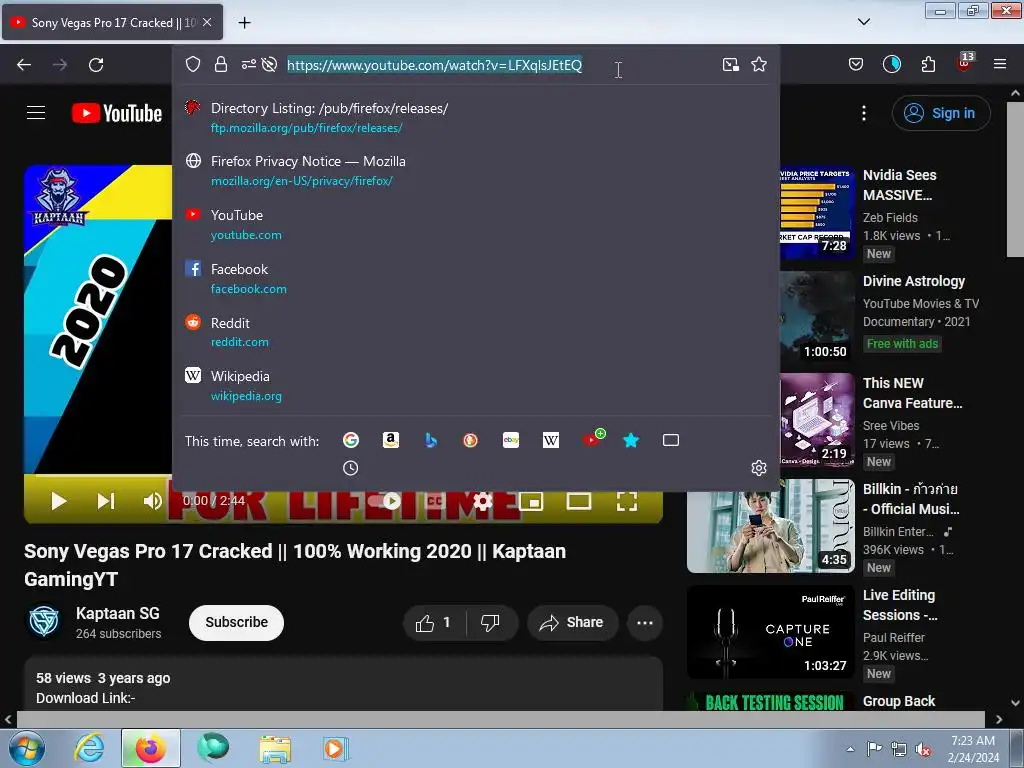Select the Firefox Privacy Notice suggestion
Image resolution: width=1024 pixels, height=768 pixels.
476,170
